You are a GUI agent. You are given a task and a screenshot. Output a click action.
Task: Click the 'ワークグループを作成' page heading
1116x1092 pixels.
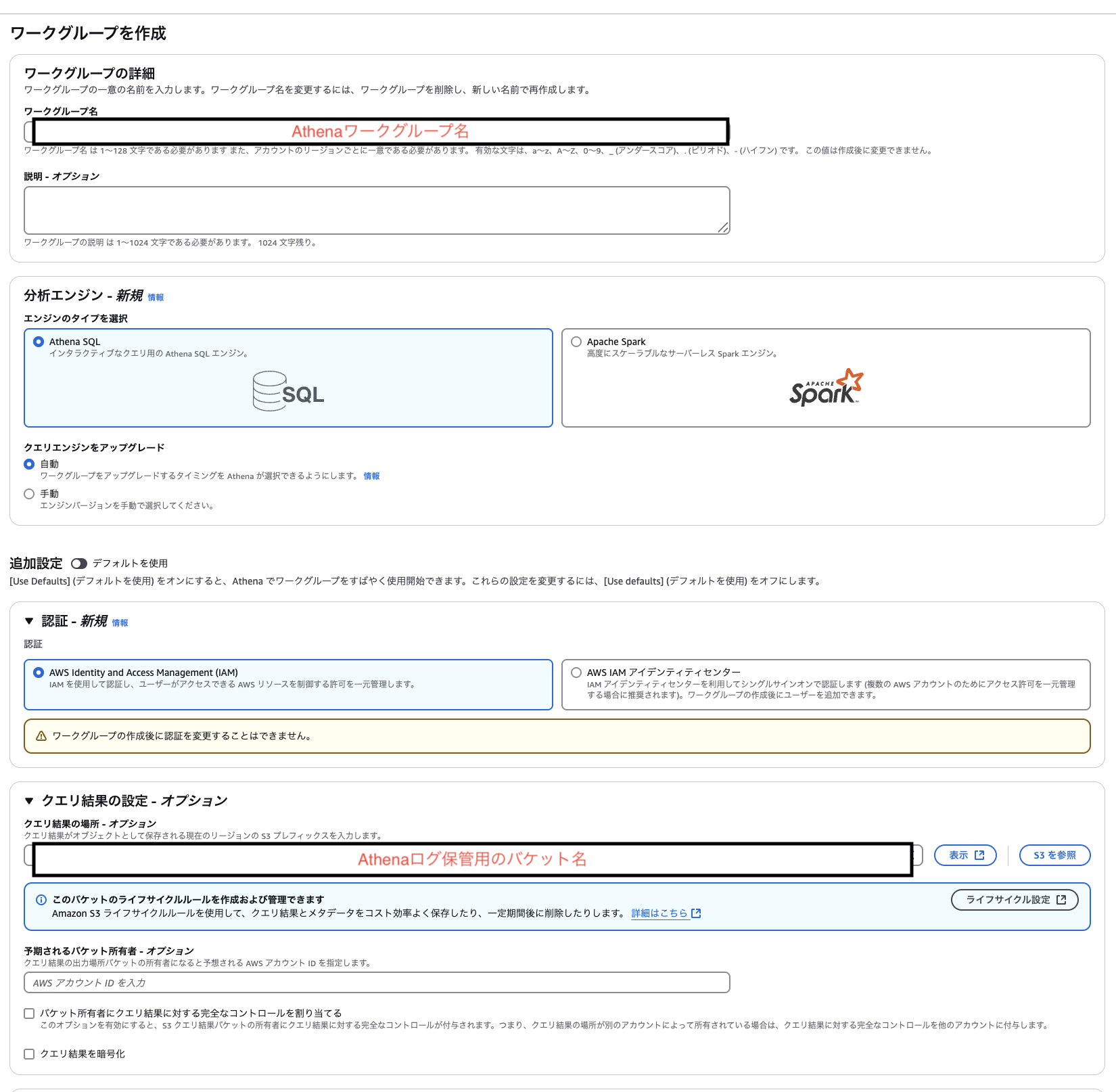click(89, 33)
